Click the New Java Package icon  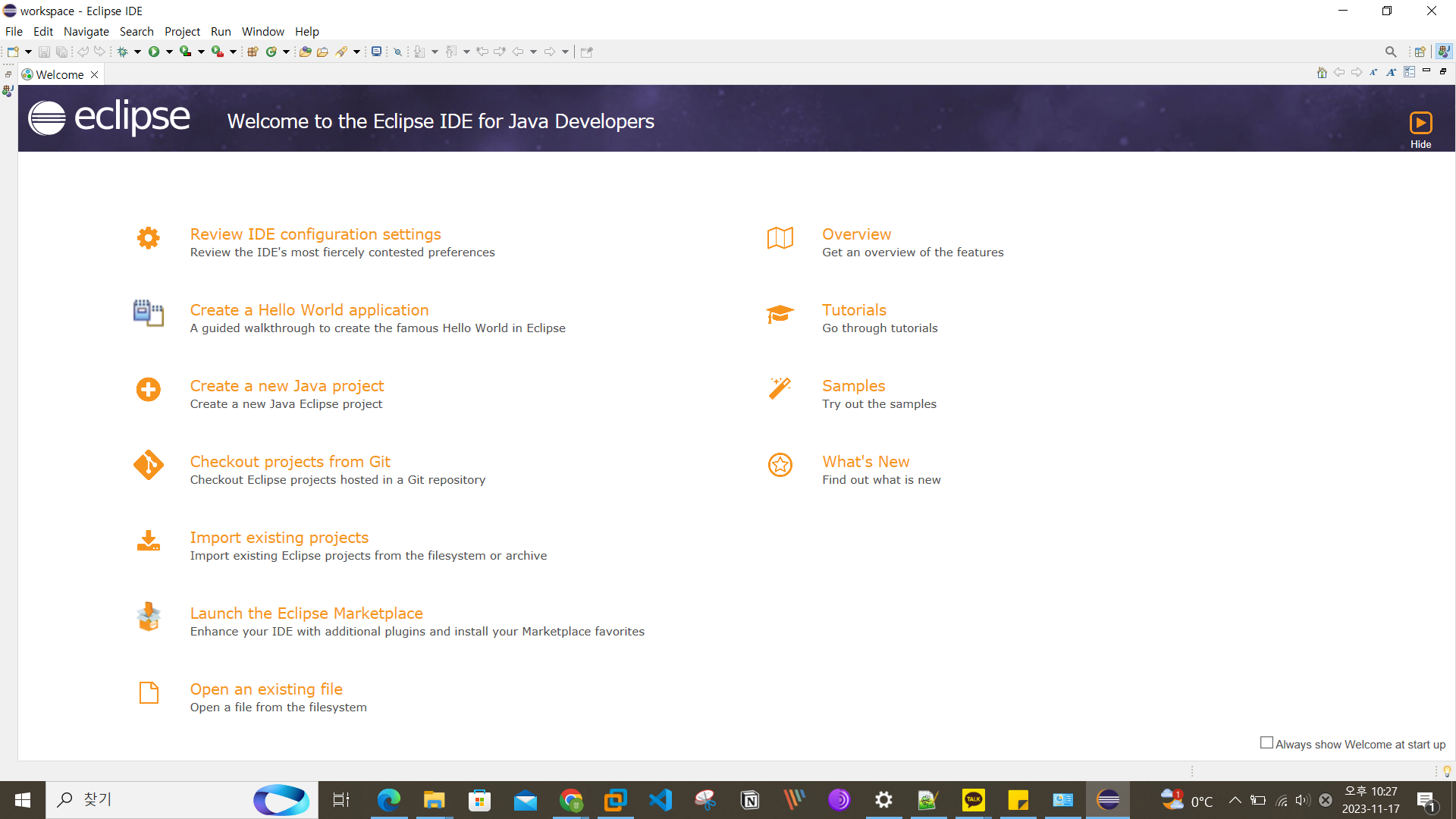click(253, 52)
